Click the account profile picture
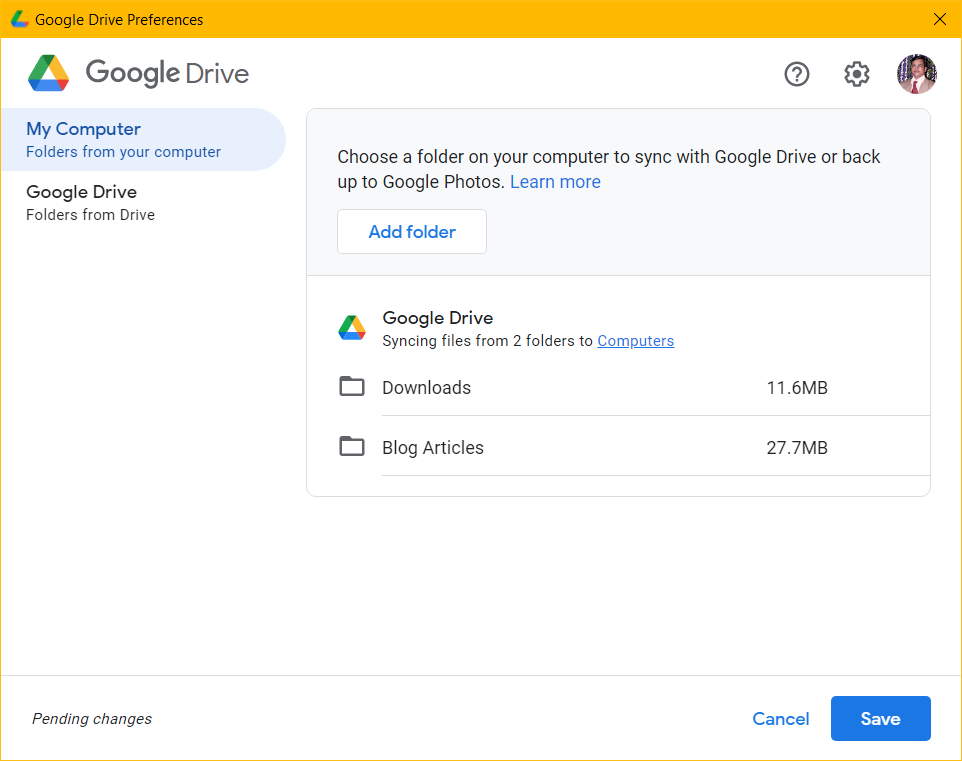 point(917,74)
